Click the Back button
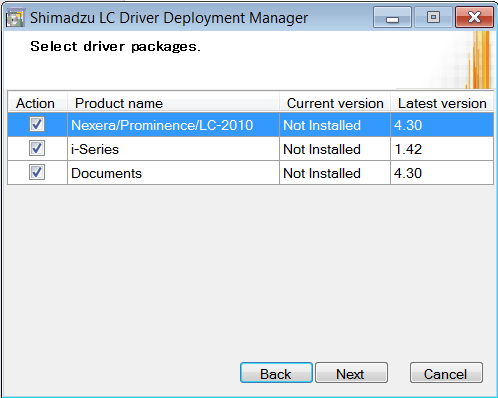This screenshot has width=498, height=398. (x=276, y=373)
